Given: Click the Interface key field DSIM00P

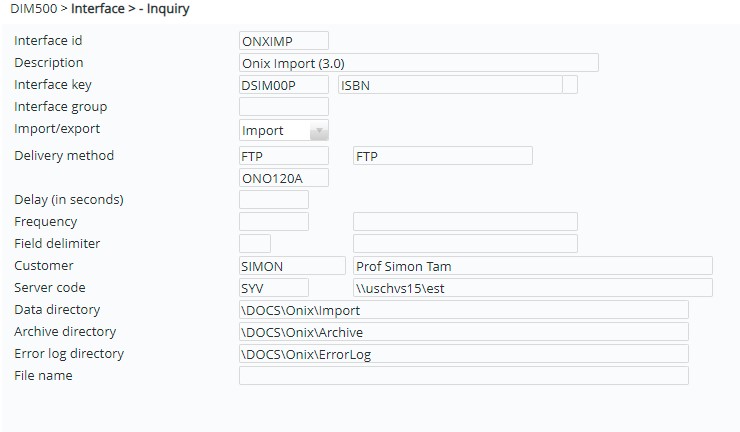Looking at the screenshot, I should (x=284, y=85).
